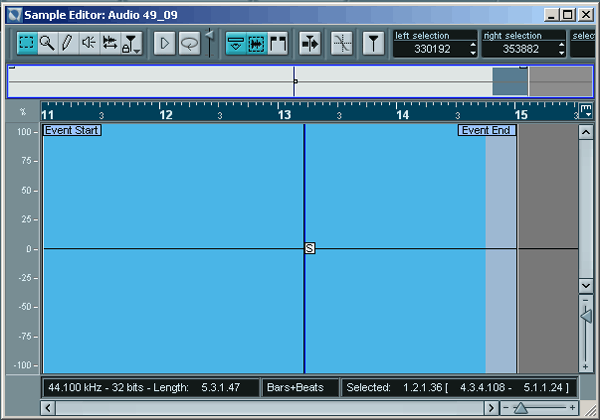Decrease right selection with down stepper
The image size is (600, 420).
pyautogui.click(x=561, y=53)
